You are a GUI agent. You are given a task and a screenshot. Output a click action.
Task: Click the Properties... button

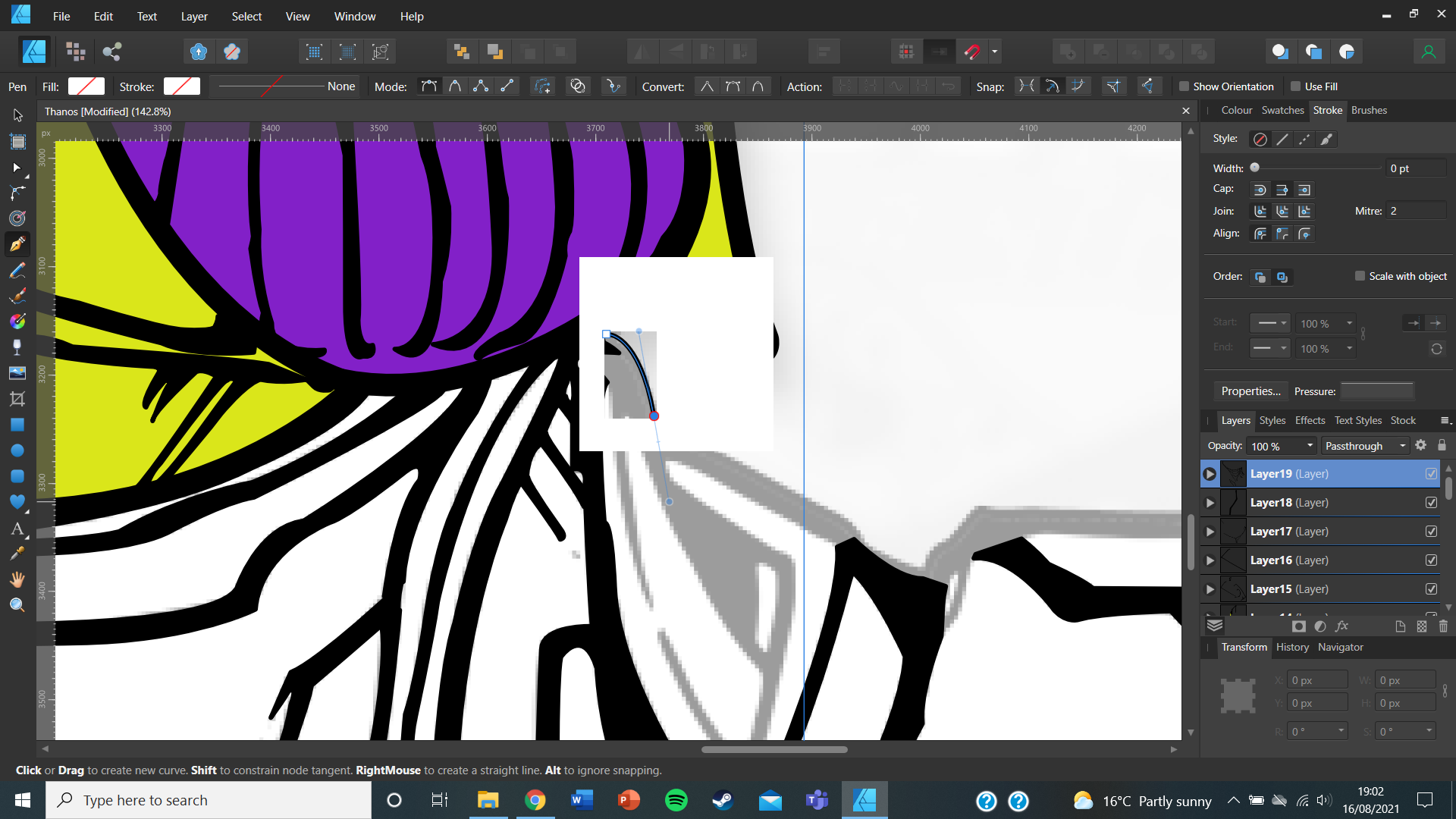(1250, 391)
